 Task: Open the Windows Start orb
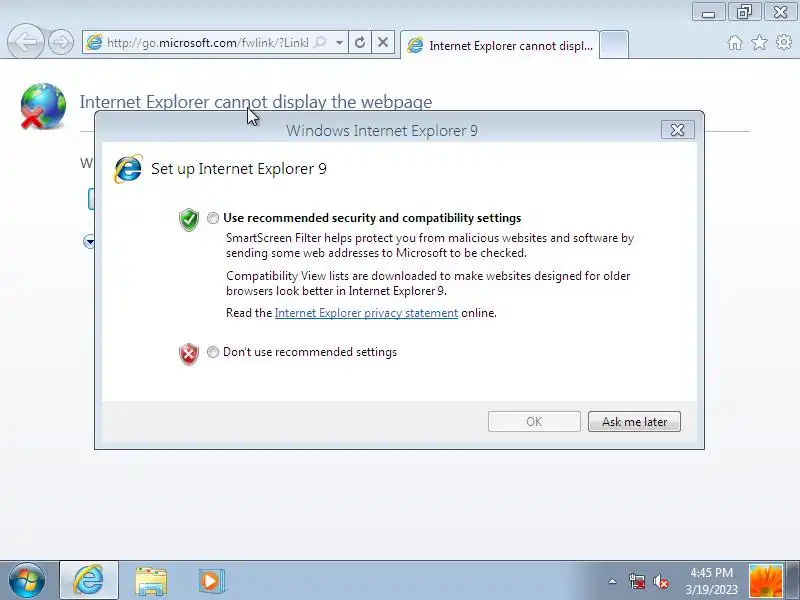(27, 581)
